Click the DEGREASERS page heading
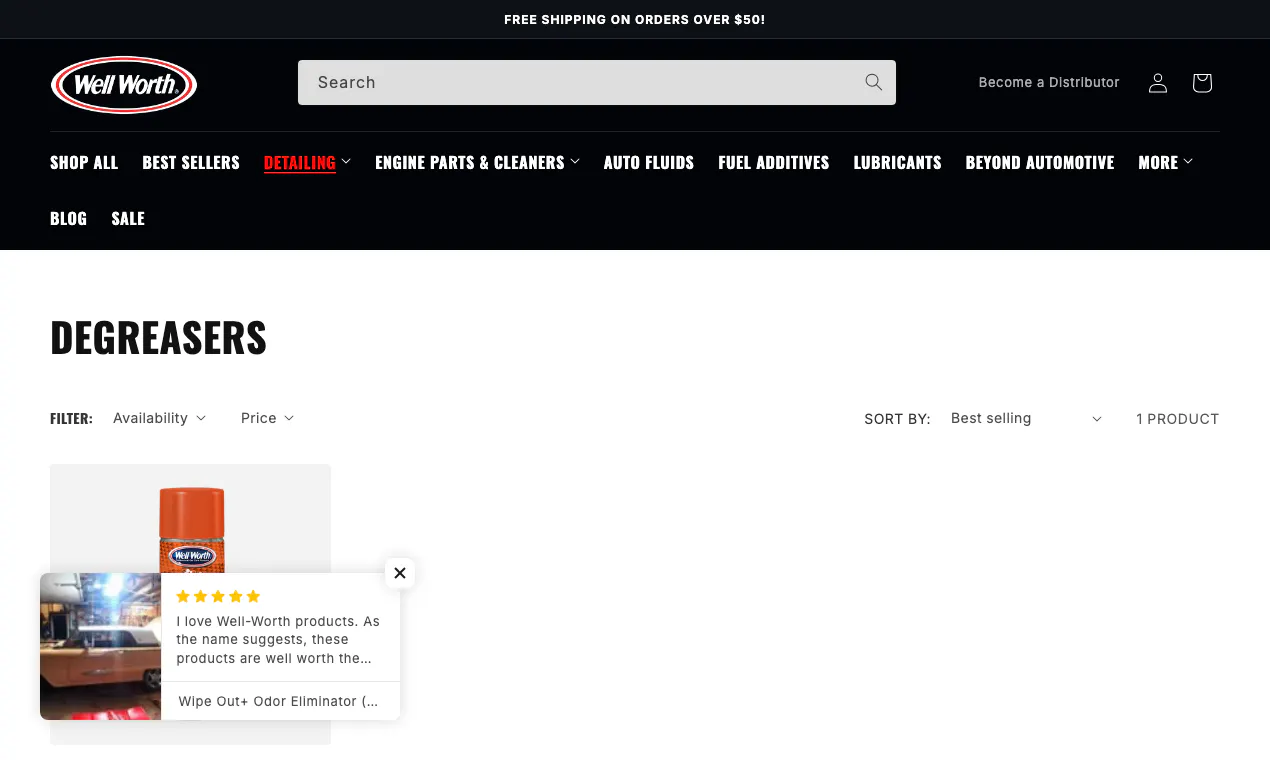1270x760 pixels. [158, 337]
